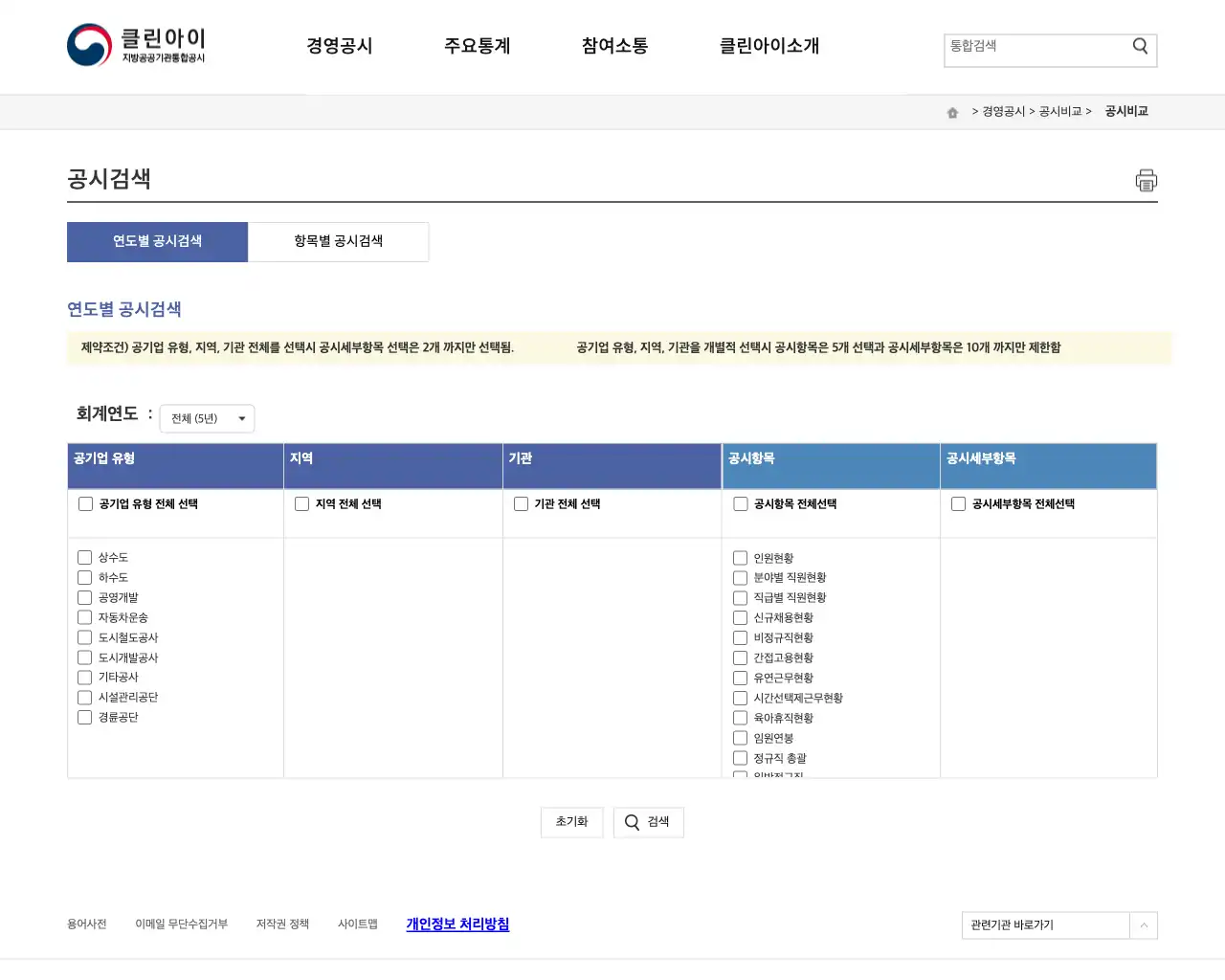The height and width of the screenshot is (980, 1225).
Task: Click the home icon in the breadcrumb
Action: coord(952,112)
